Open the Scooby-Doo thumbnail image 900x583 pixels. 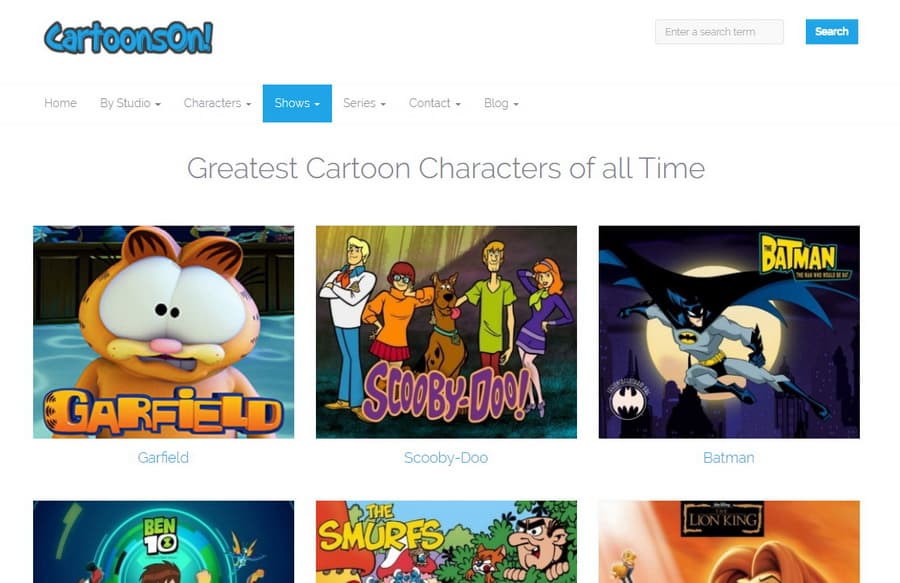pyautogui.click(x=446, y=332)
